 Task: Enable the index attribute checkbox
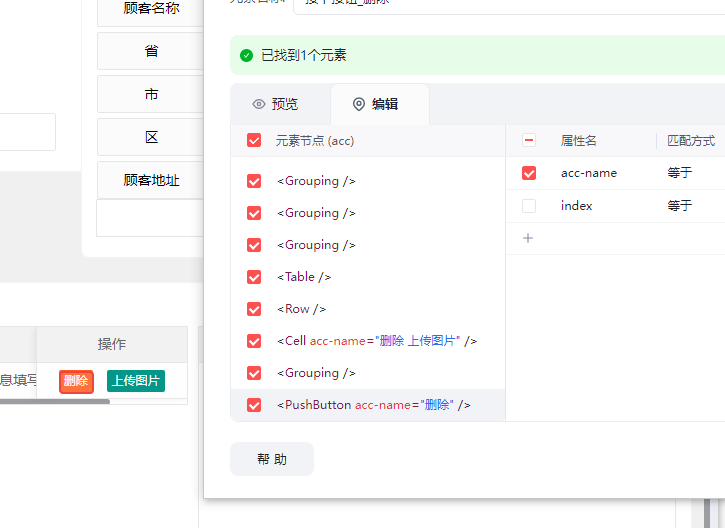(x=529, y=206)
